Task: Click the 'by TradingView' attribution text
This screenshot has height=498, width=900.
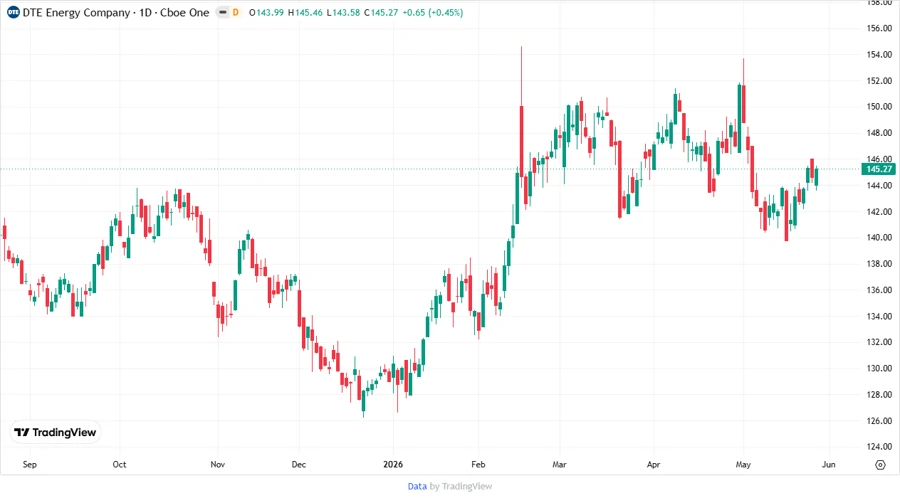Action: pos(461,487)
